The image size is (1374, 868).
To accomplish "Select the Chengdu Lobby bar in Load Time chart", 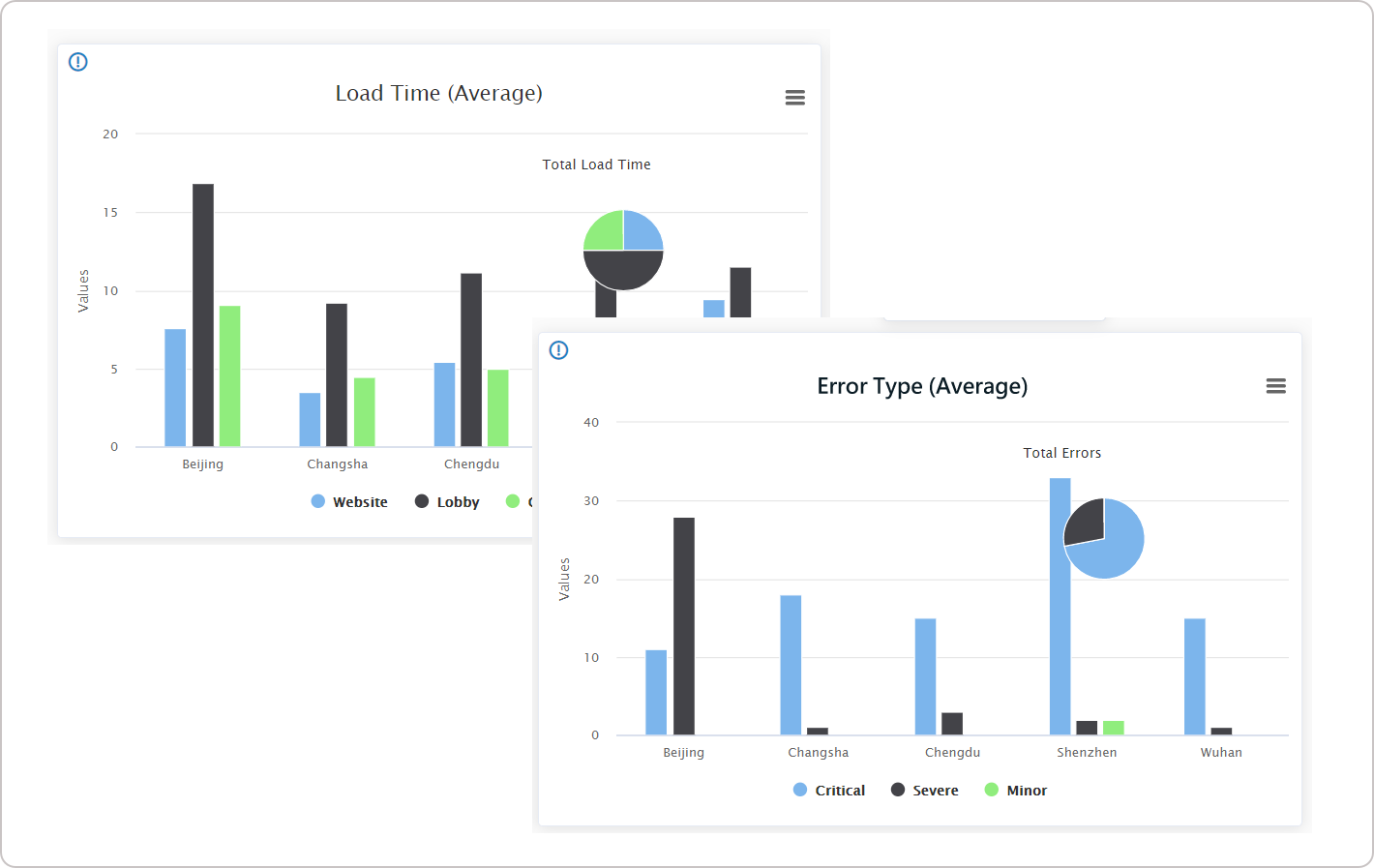I will pos(471,360).
